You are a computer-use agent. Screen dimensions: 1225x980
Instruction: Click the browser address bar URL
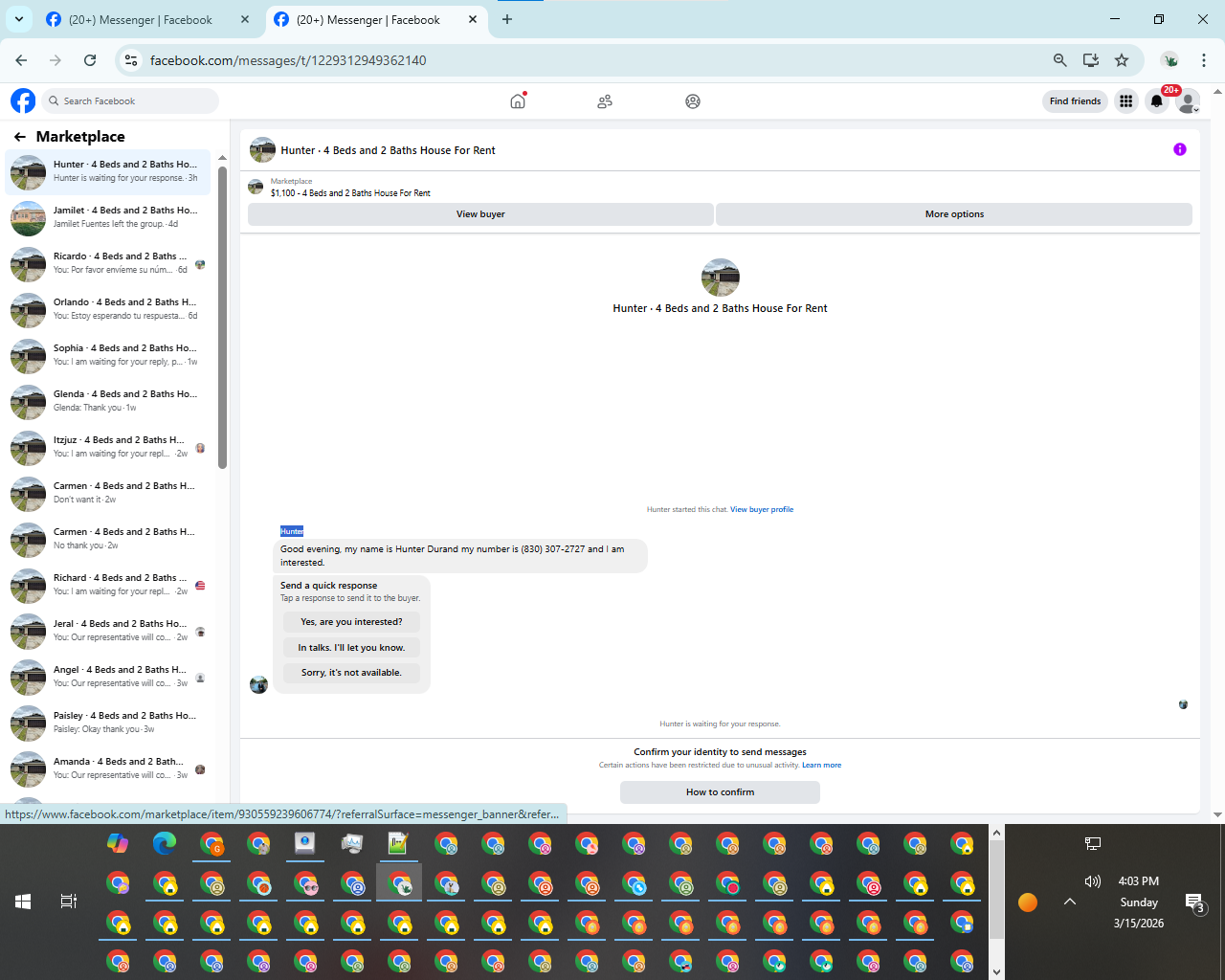coord(288,60)
